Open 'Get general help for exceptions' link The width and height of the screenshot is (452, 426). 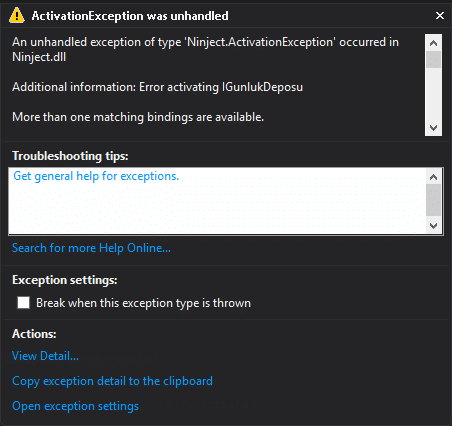coord(96,176)
